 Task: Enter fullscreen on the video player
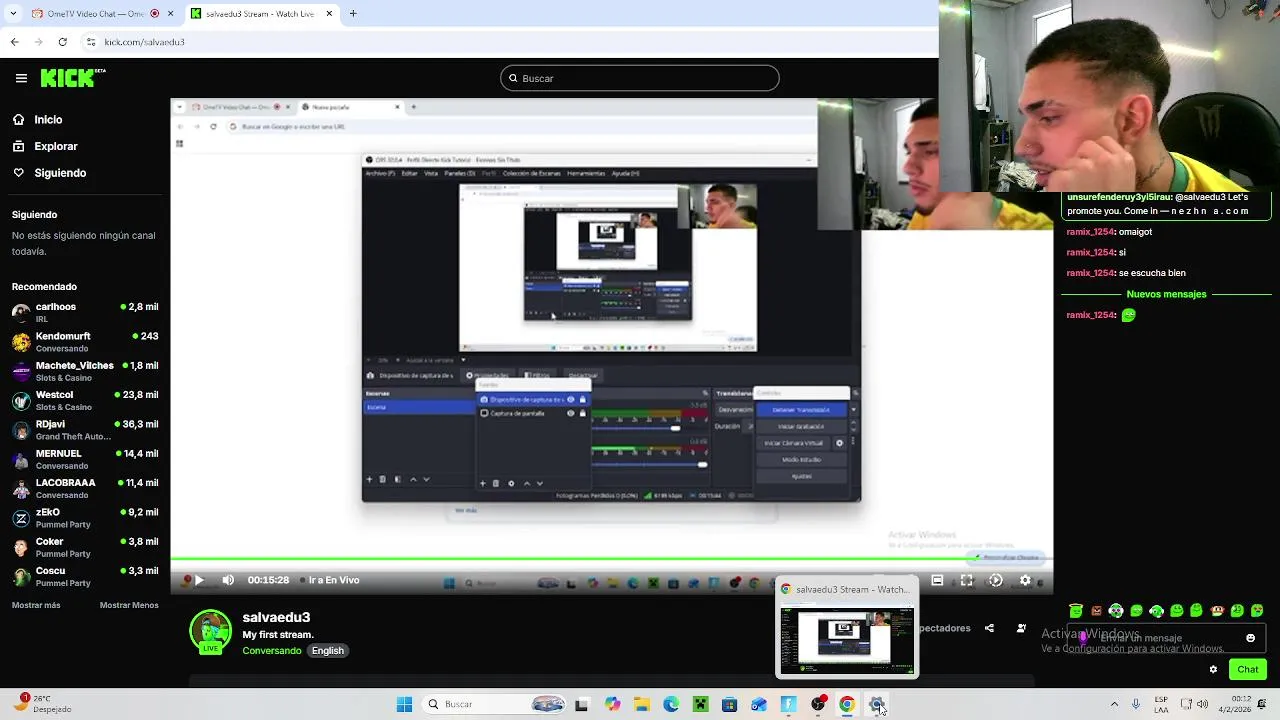967,580
